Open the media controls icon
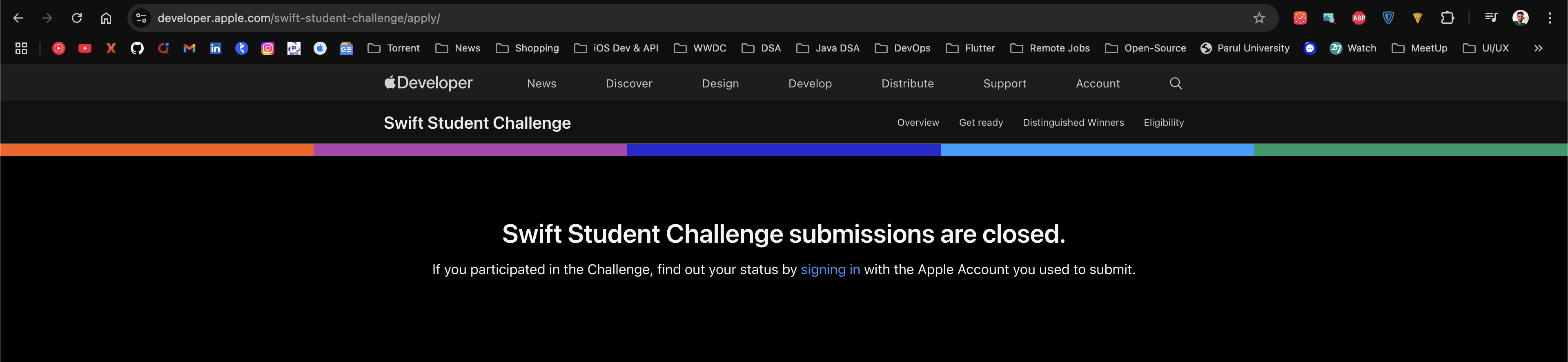Viewport: 1568px width, 362px height. pyautogui.click(x=1491, y=18)
